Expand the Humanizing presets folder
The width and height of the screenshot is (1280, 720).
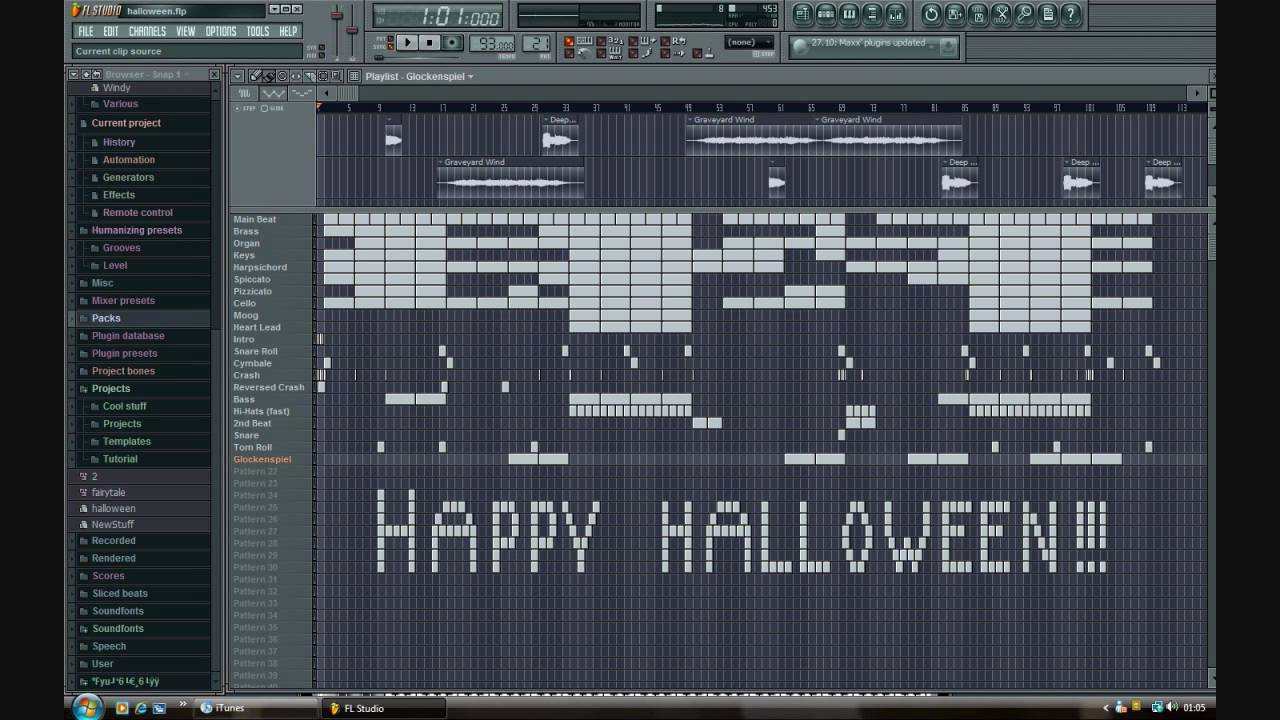(x=137, y=230)
